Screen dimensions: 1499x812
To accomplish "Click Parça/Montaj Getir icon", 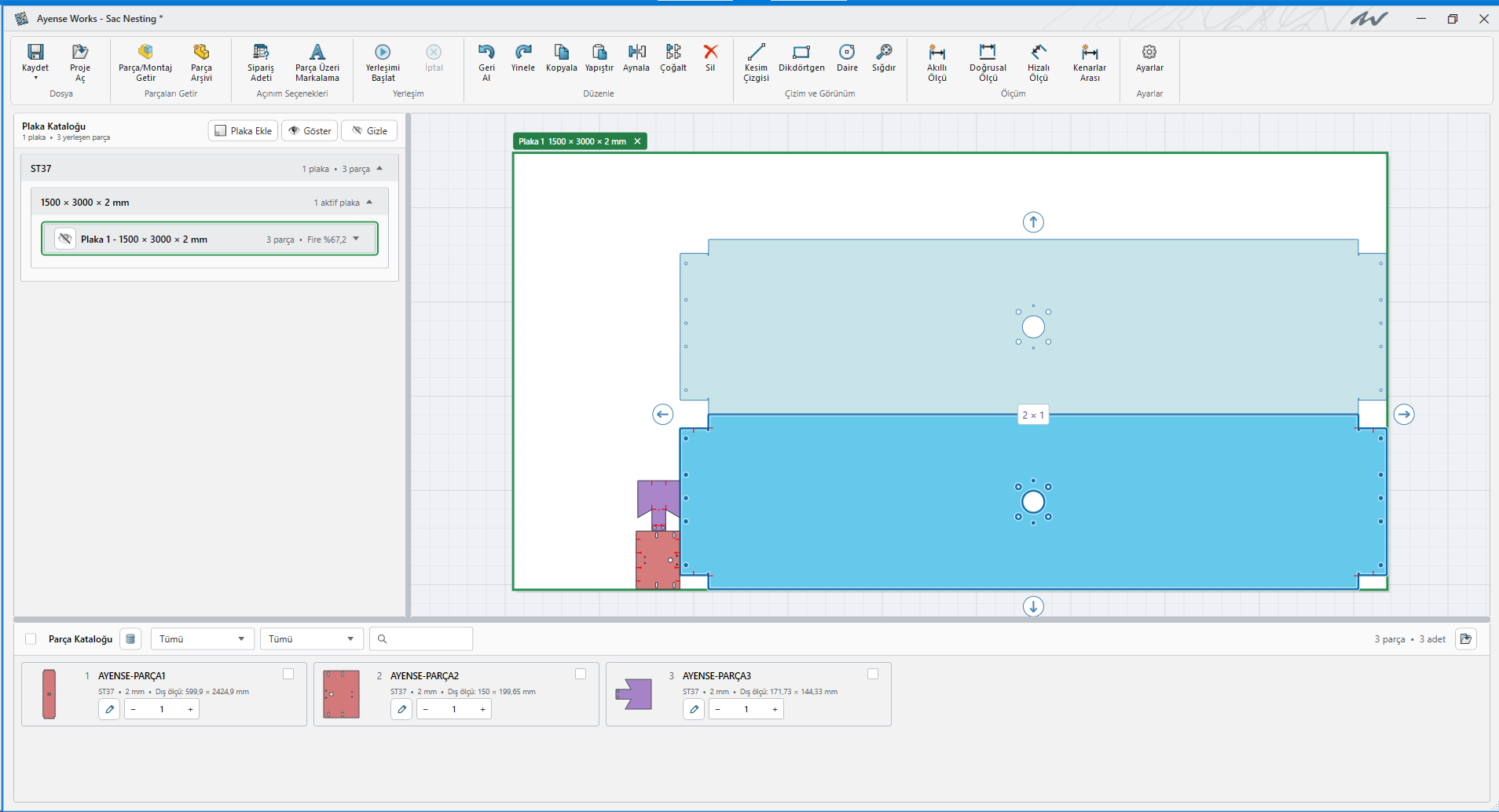I will [x=145, y=52].
